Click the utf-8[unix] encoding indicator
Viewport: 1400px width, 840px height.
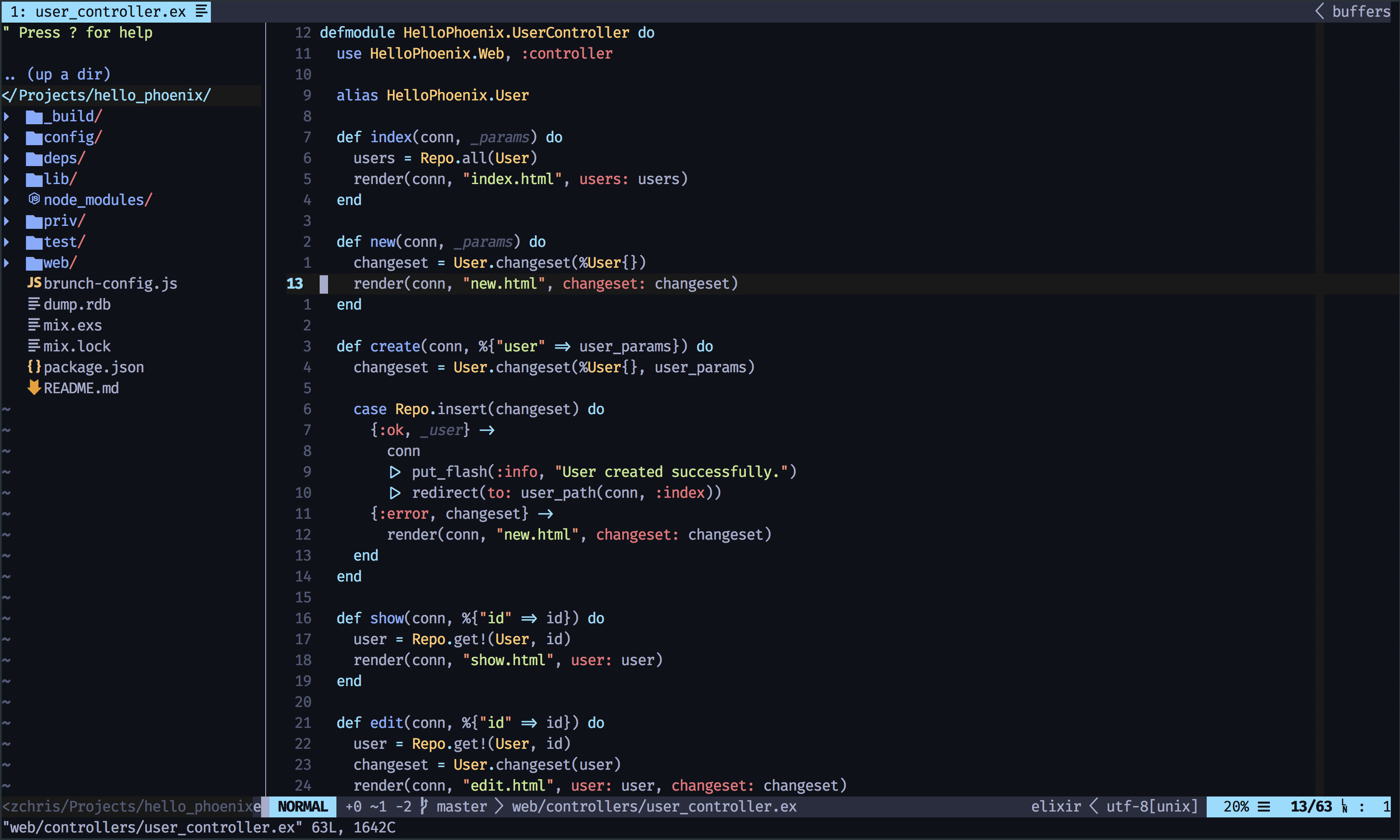1152,807
